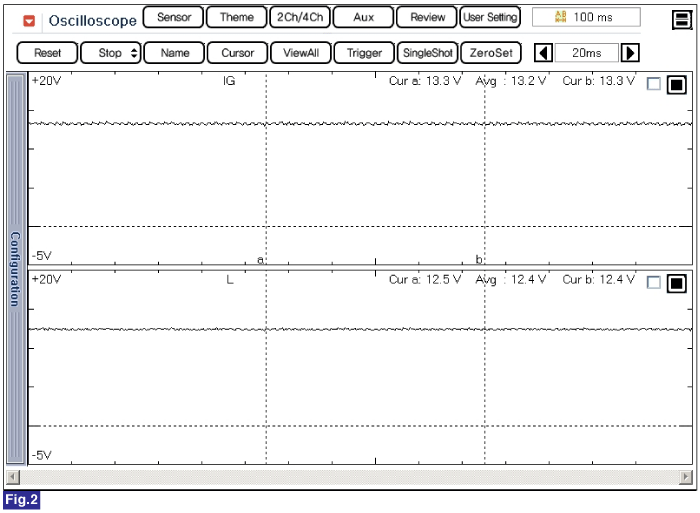The image size is (700, 513).
Task: Click the 'Avg : 12.4 V' reading
Action: (x=511, y=280)
